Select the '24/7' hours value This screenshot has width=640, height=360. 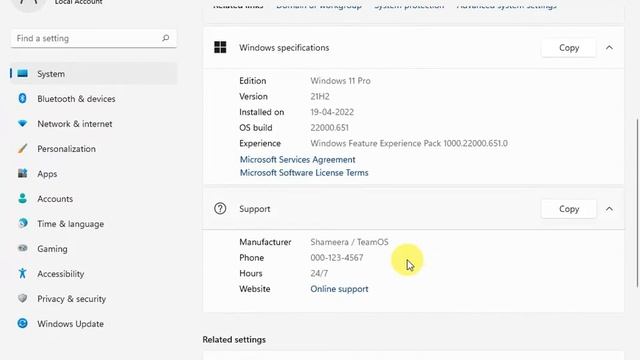click(319, 273)
